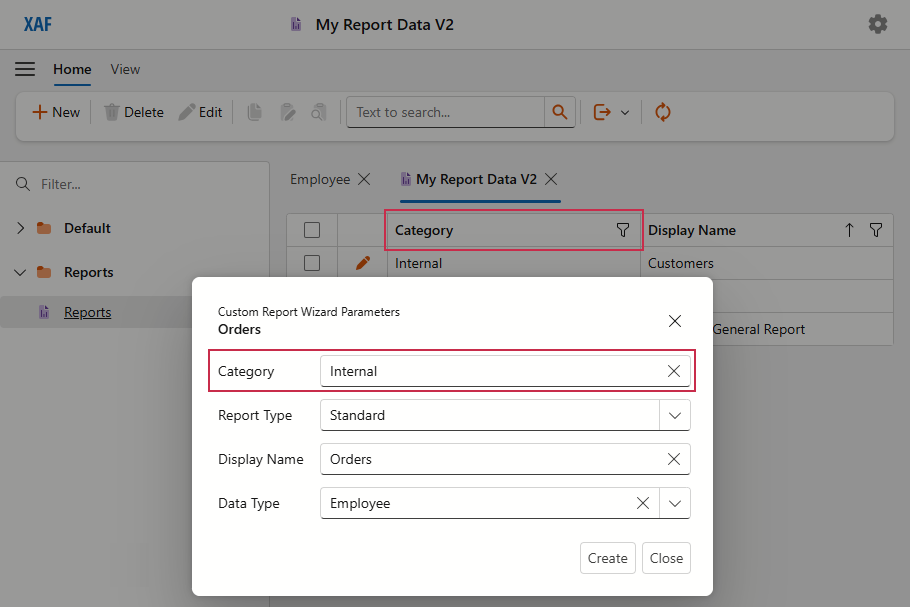Screen dimensions: 910x607
Task: Toggle the checkbox in the Customers row
Action: 312,263
